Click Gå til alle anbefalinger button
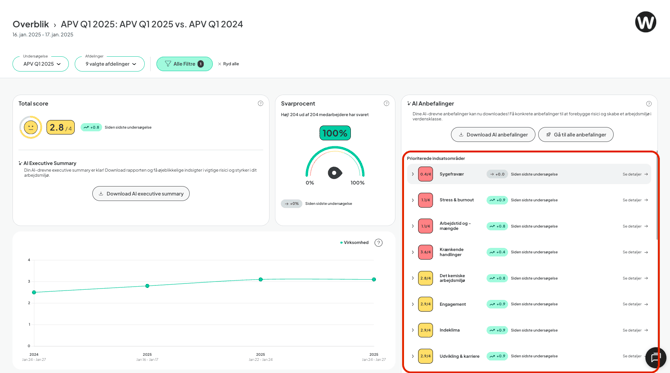670x373 pixels. click(x=576, y=135)
